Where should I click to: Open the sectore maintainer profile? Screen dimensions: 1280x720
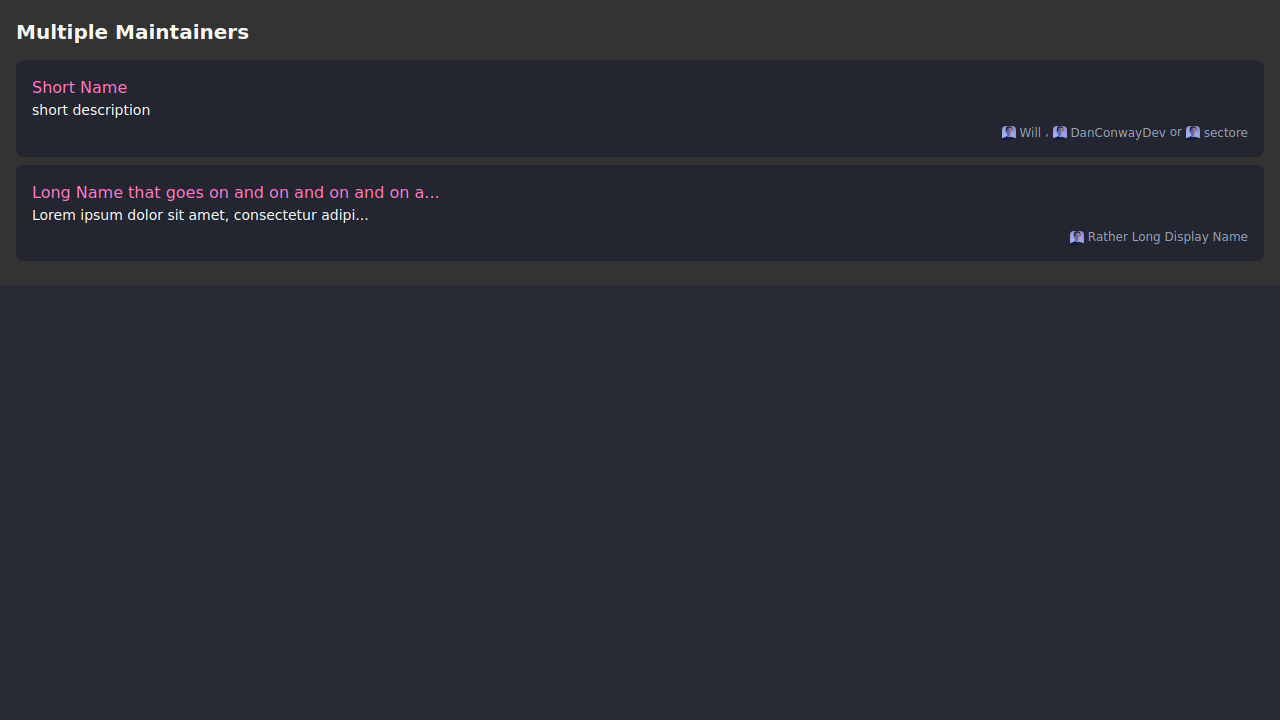point(1225,133)
